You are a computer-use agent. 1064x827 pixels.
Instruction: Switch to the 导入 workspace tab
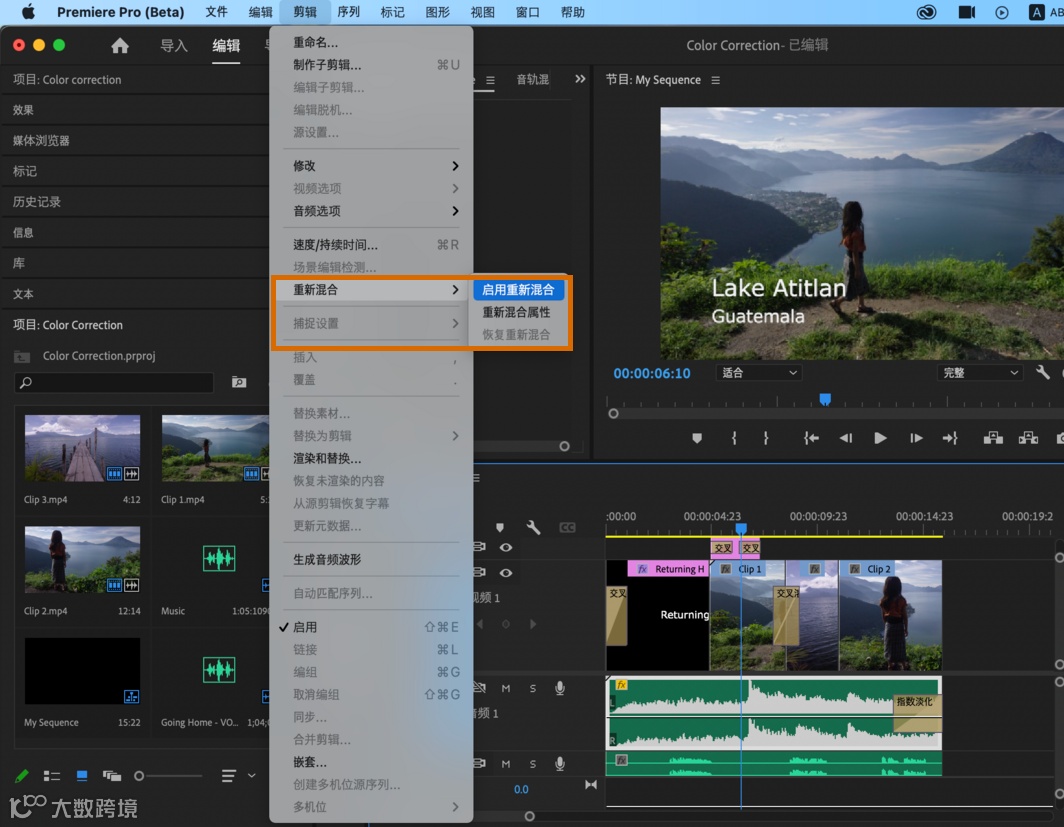click(x=174, y=45)
